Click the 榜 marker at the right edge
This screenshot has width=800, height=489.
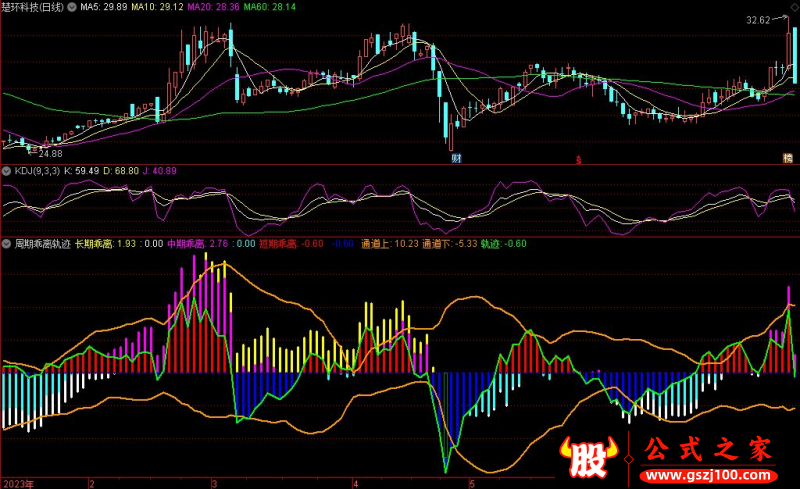pos(787,158)
